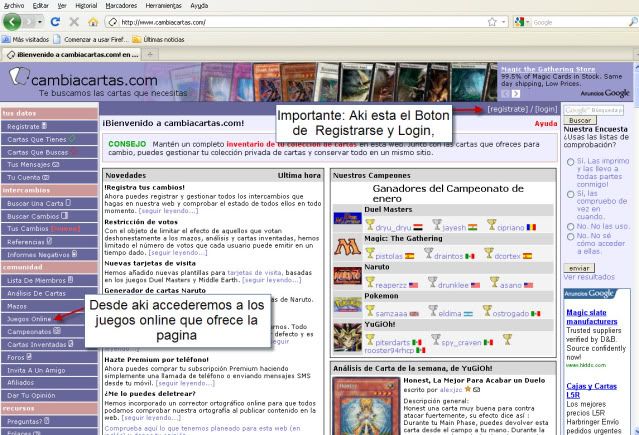Screen dimensions: 639x435
Task: Open the history dropdown next to Back
Action: click(40, 22)
